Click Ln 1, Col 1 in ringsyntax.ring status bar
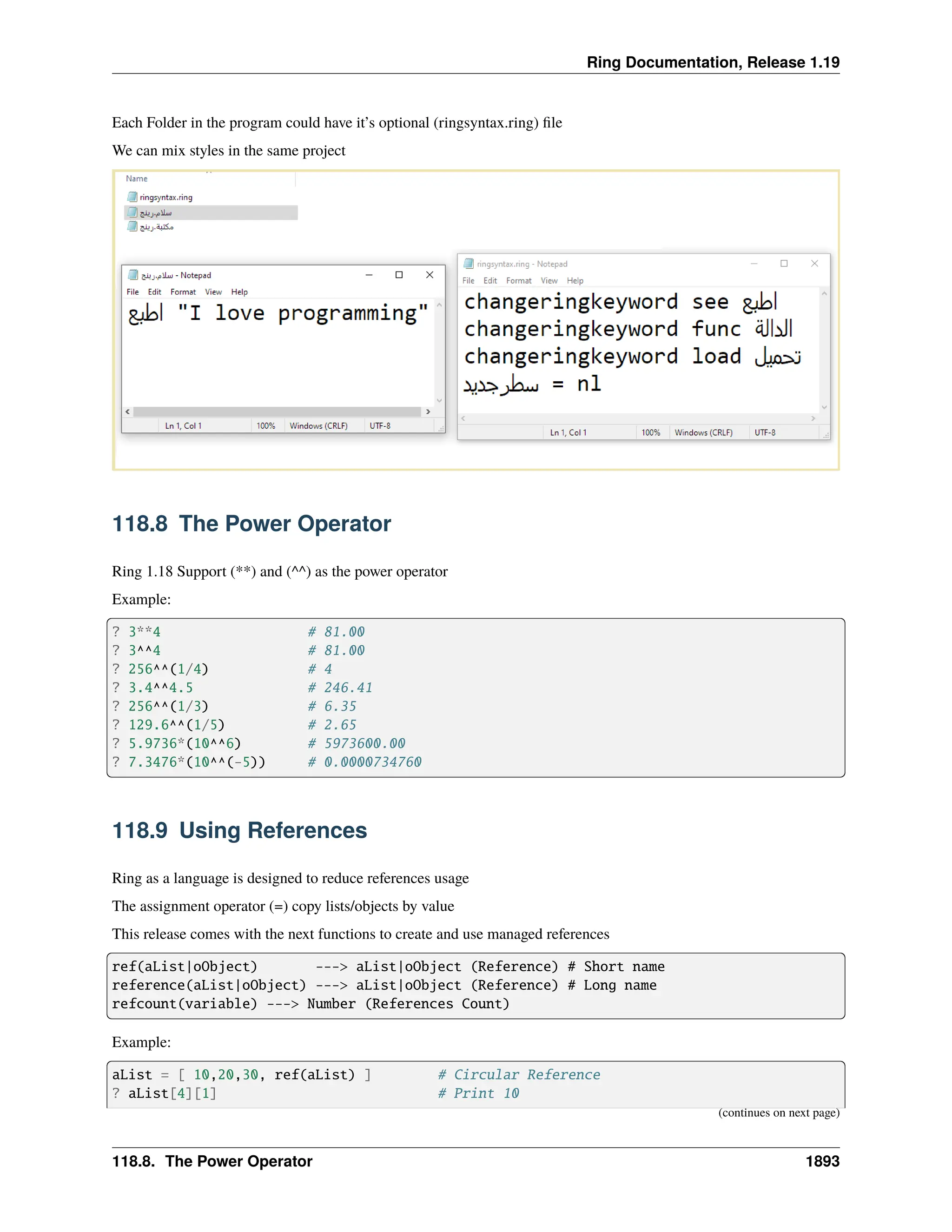Screen dimensions: 952x1232 coord(568,433)
